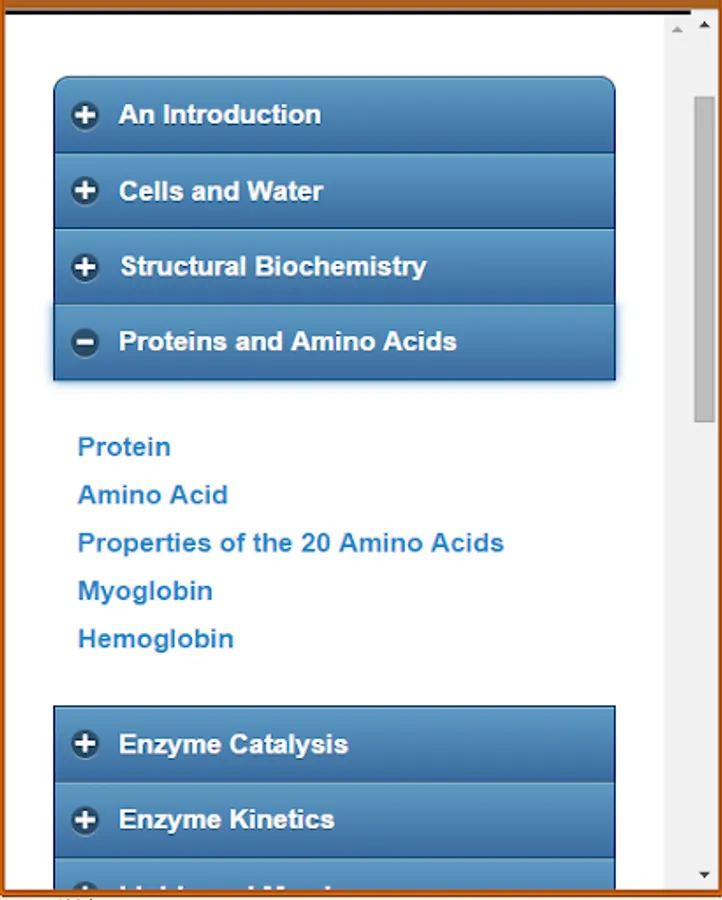
Task: Click the plus icon beside Structural Biochemistry
Action: (85, 267)
